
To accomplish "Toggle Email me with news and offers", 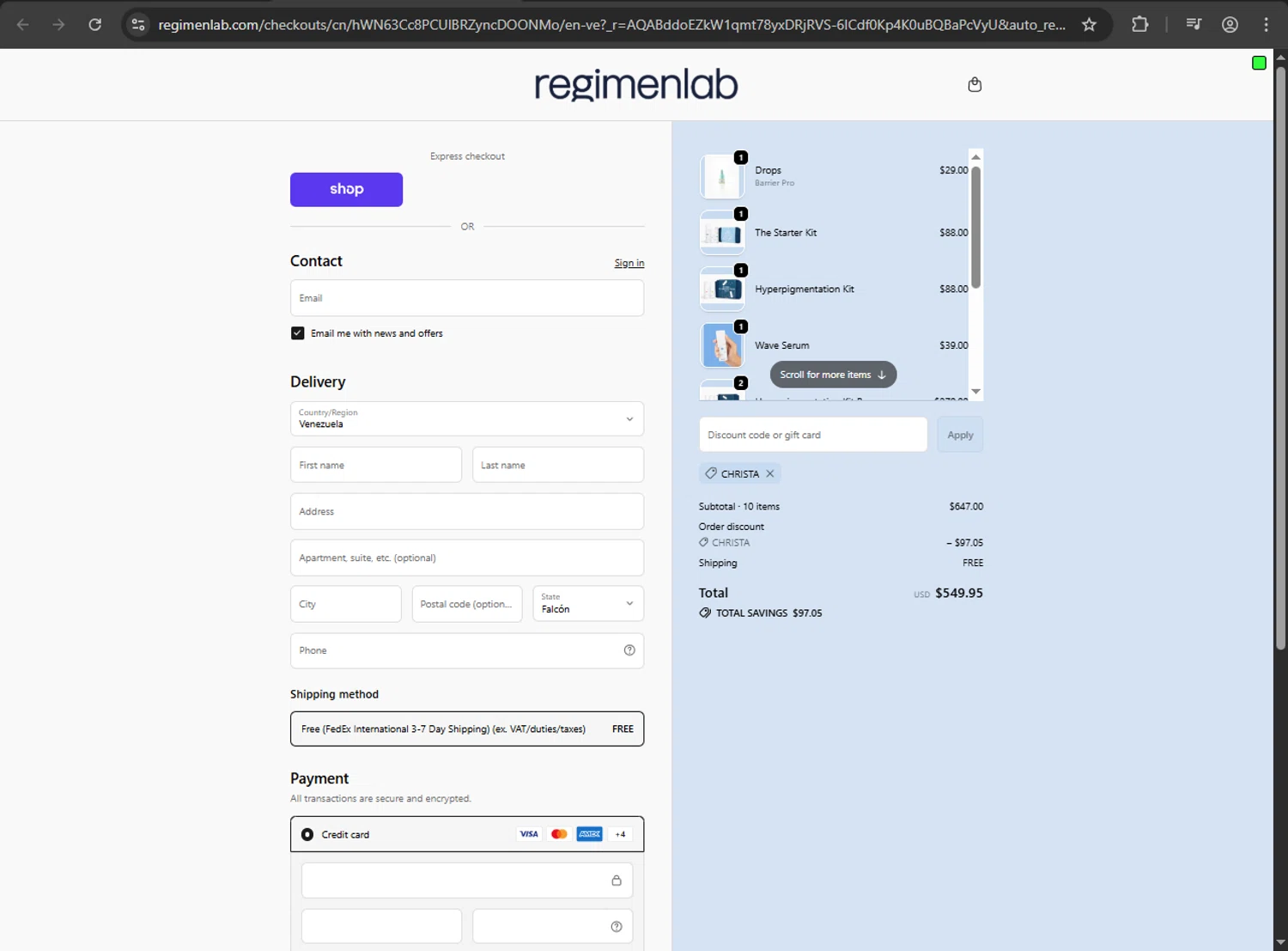I will coord(297,333).
